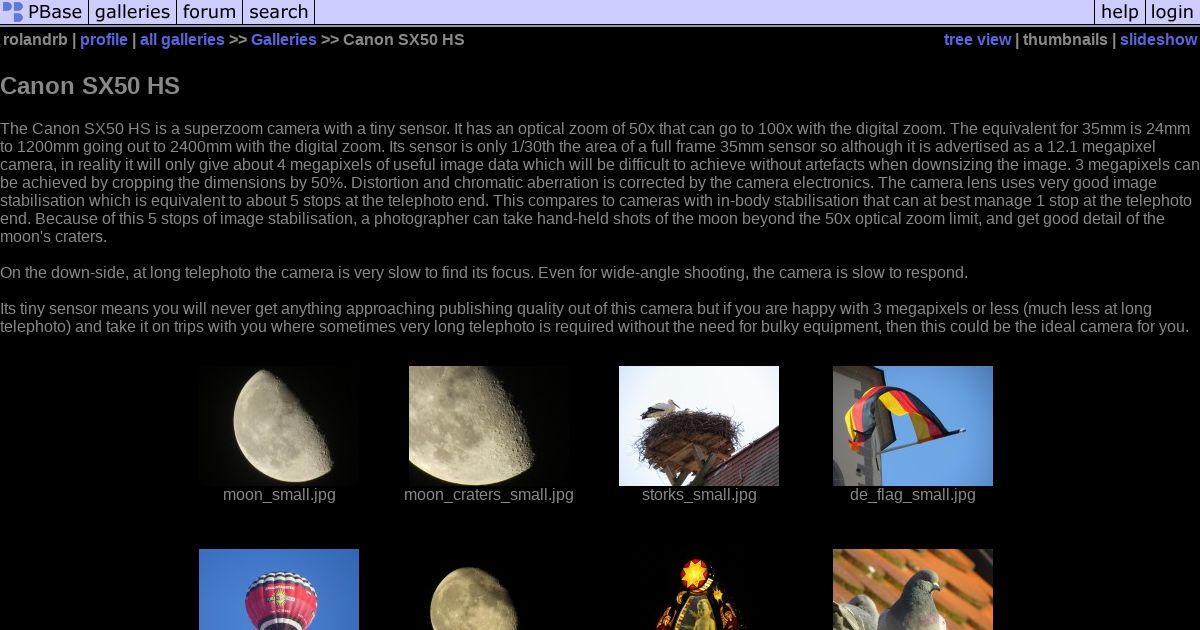Open the pigeon on roof thumbnail
The image size is (1200, 630).
[x=913, y=589]
